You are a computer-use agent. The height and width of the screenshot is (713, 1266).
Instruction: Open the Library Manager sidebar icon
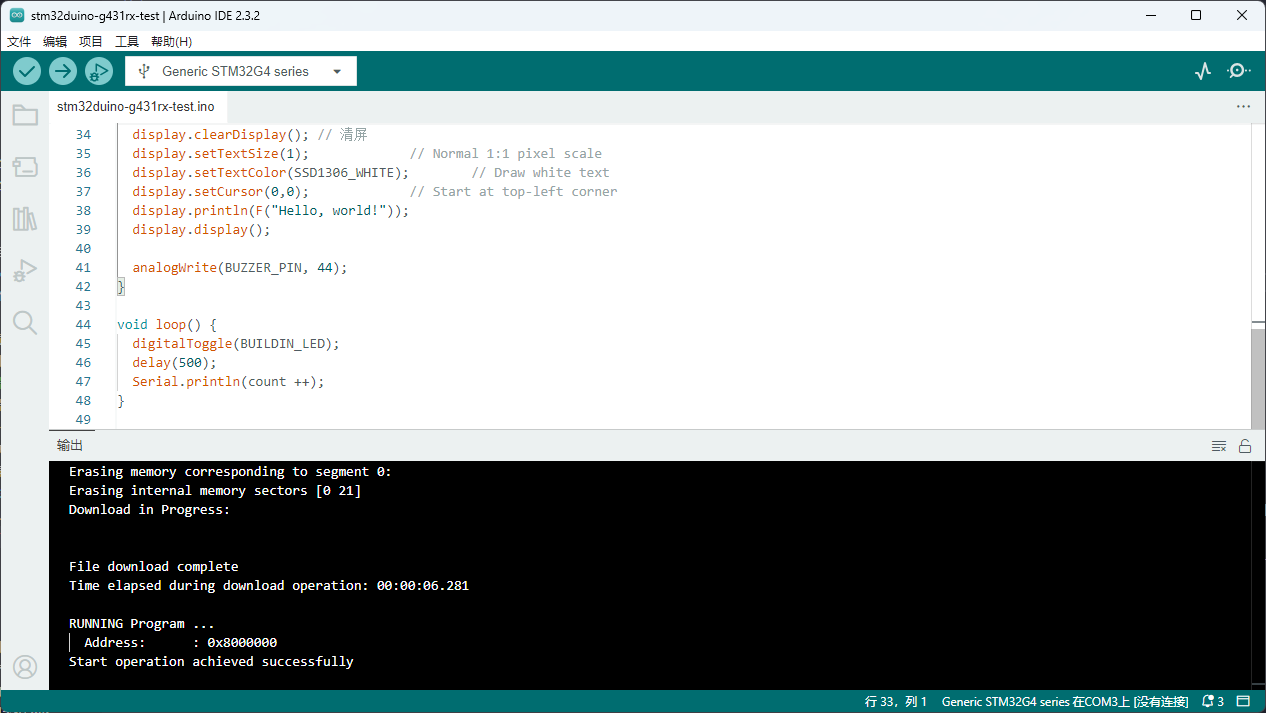[25, 219]
